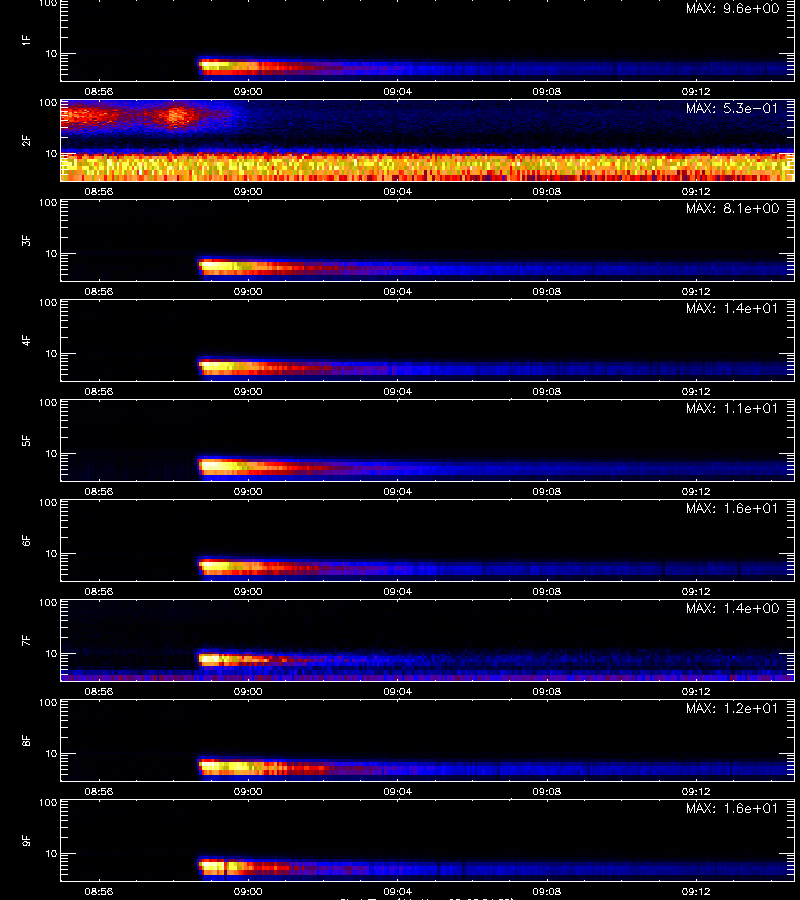The image size is (800, 900).
Task: Click the 09:08 tick under panel 9F
Action: [x=546, y=891]
